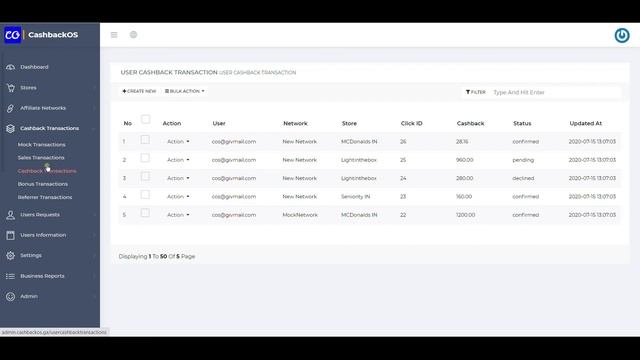Click declined status in row 3
The image size is (640, 360).
pos(523,178)
